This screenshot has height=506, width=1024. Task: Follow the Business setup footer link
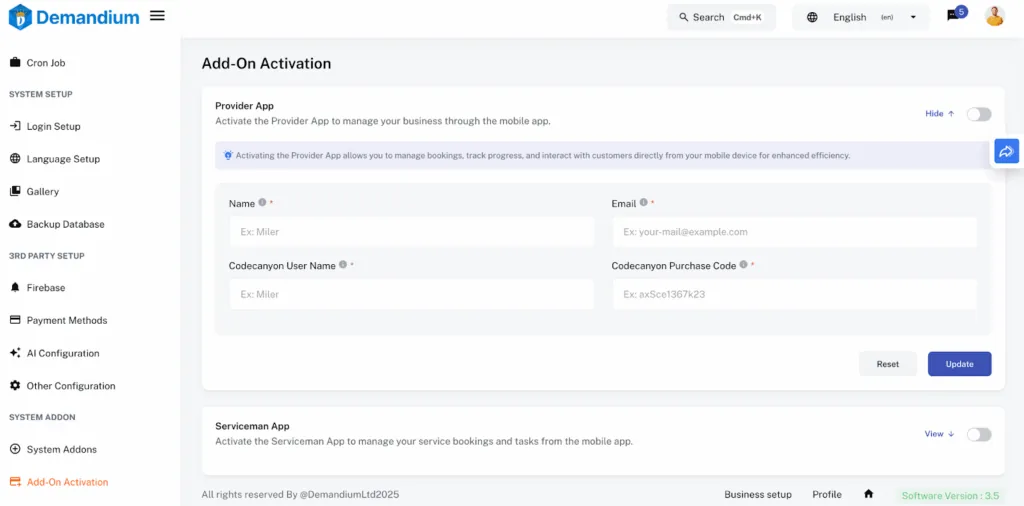pyautogui.click(x=758, y=494)
